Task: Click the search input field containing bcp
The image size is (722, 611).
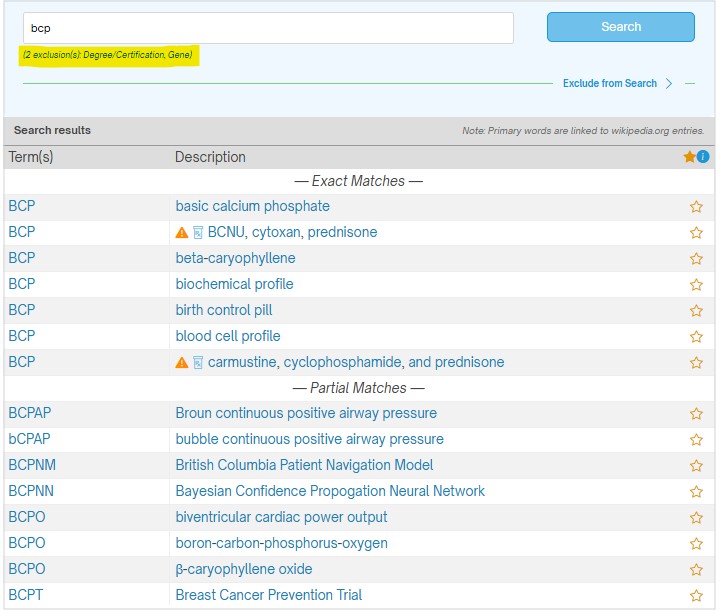Action: click(x=267, y=28)
